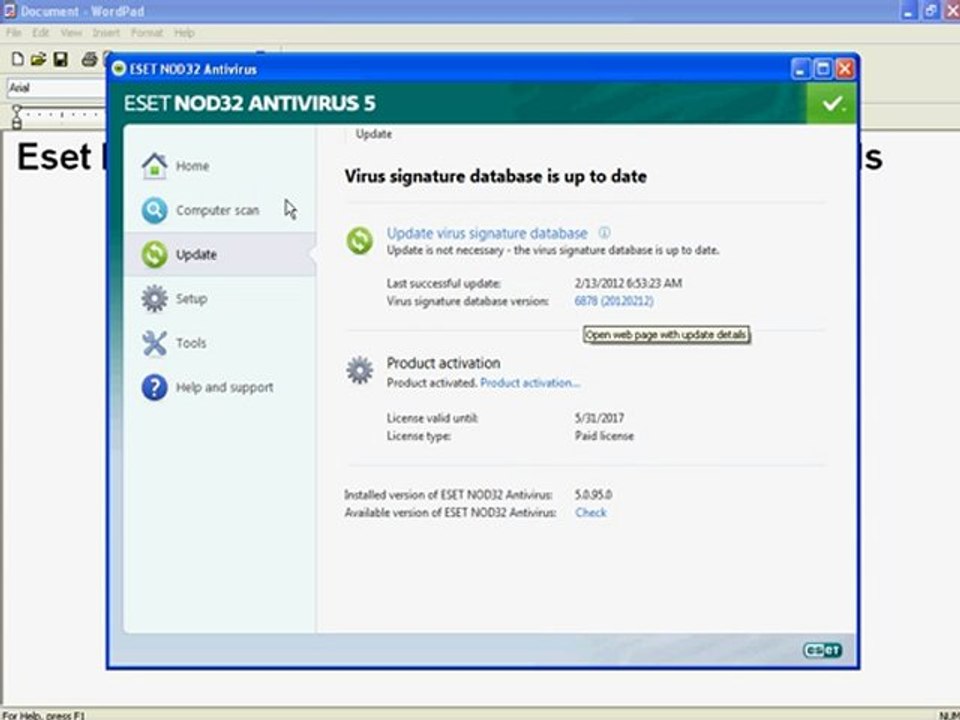Maximize the ESET NOD32 Antivirus window
Viewport: 960px width, 720px height.
pos(823,69)
